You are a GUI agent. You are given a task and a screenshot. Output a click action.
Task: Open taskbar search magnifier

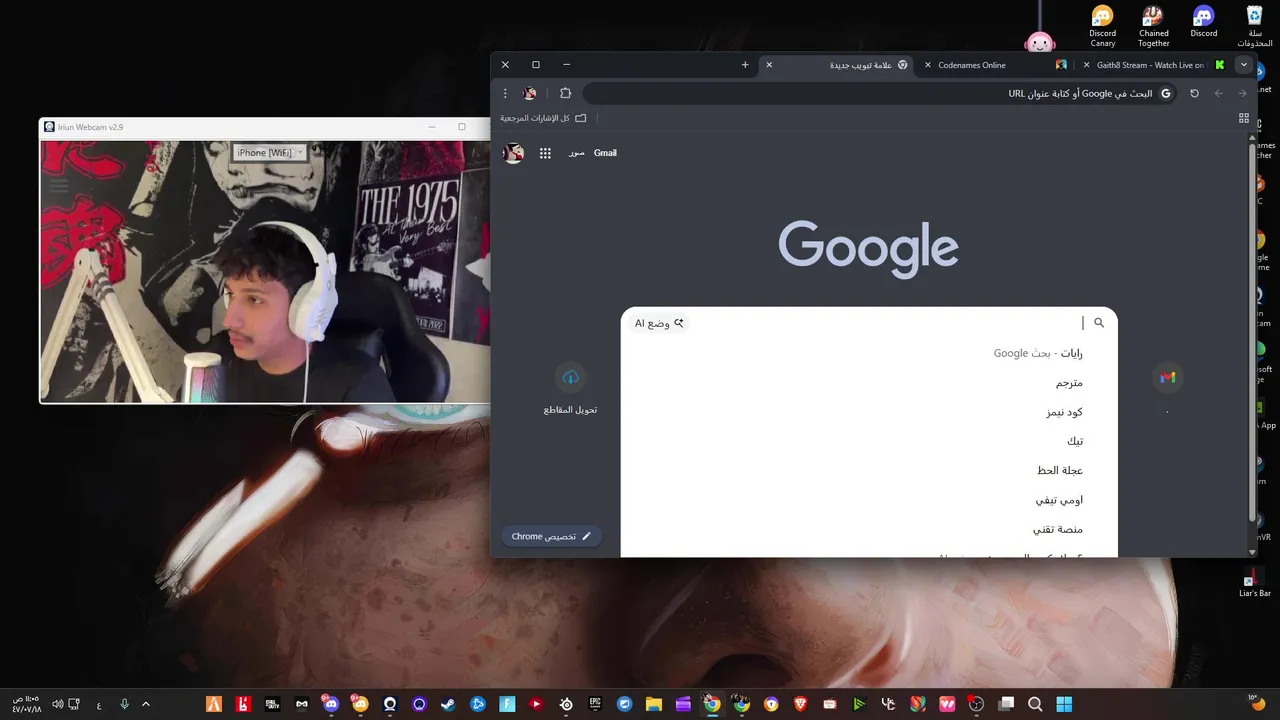pyautogui.click(x=1035, y=704)
